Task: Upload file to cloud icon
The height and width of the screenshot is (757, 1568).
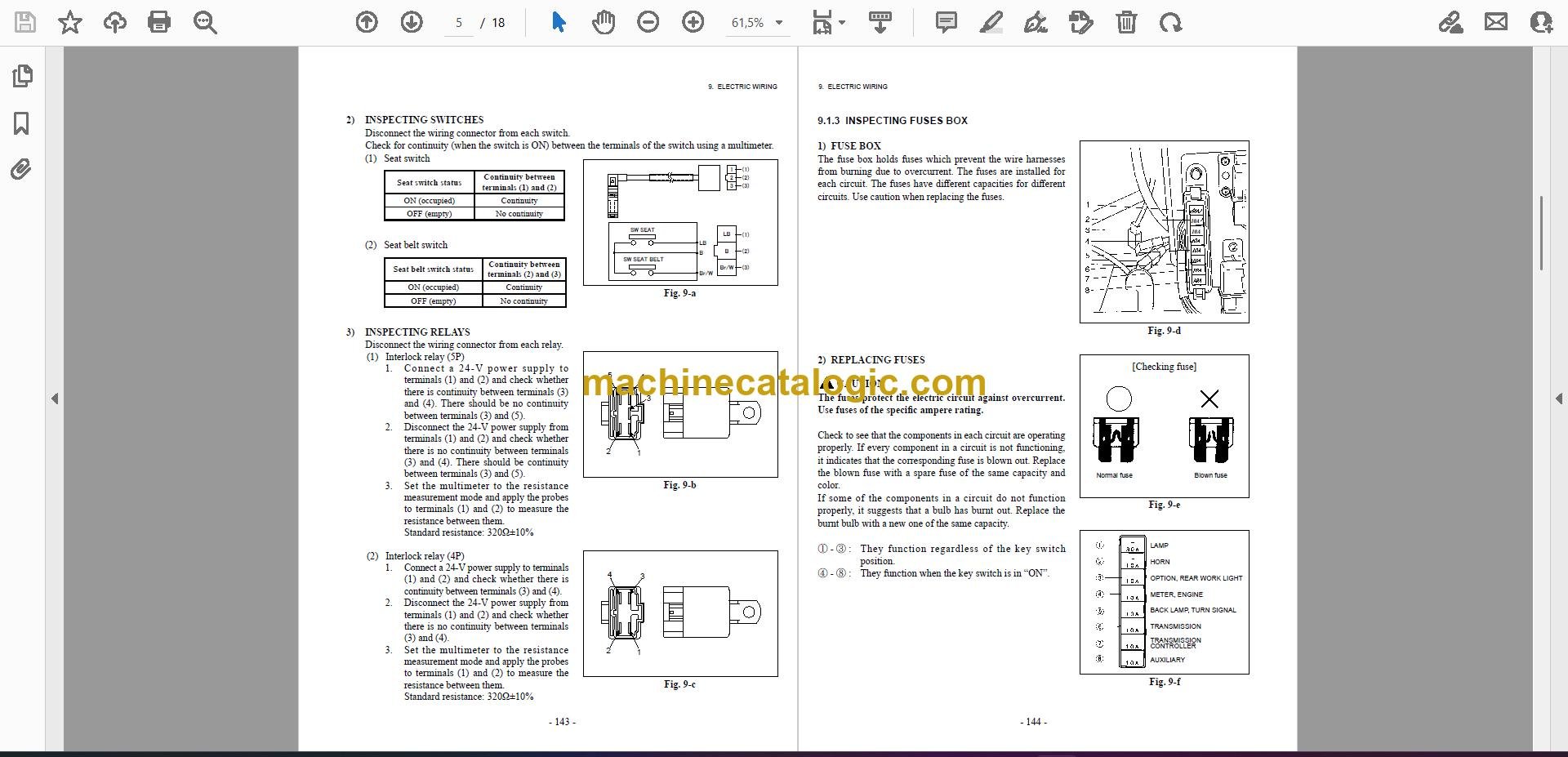Action: (115, 22)
